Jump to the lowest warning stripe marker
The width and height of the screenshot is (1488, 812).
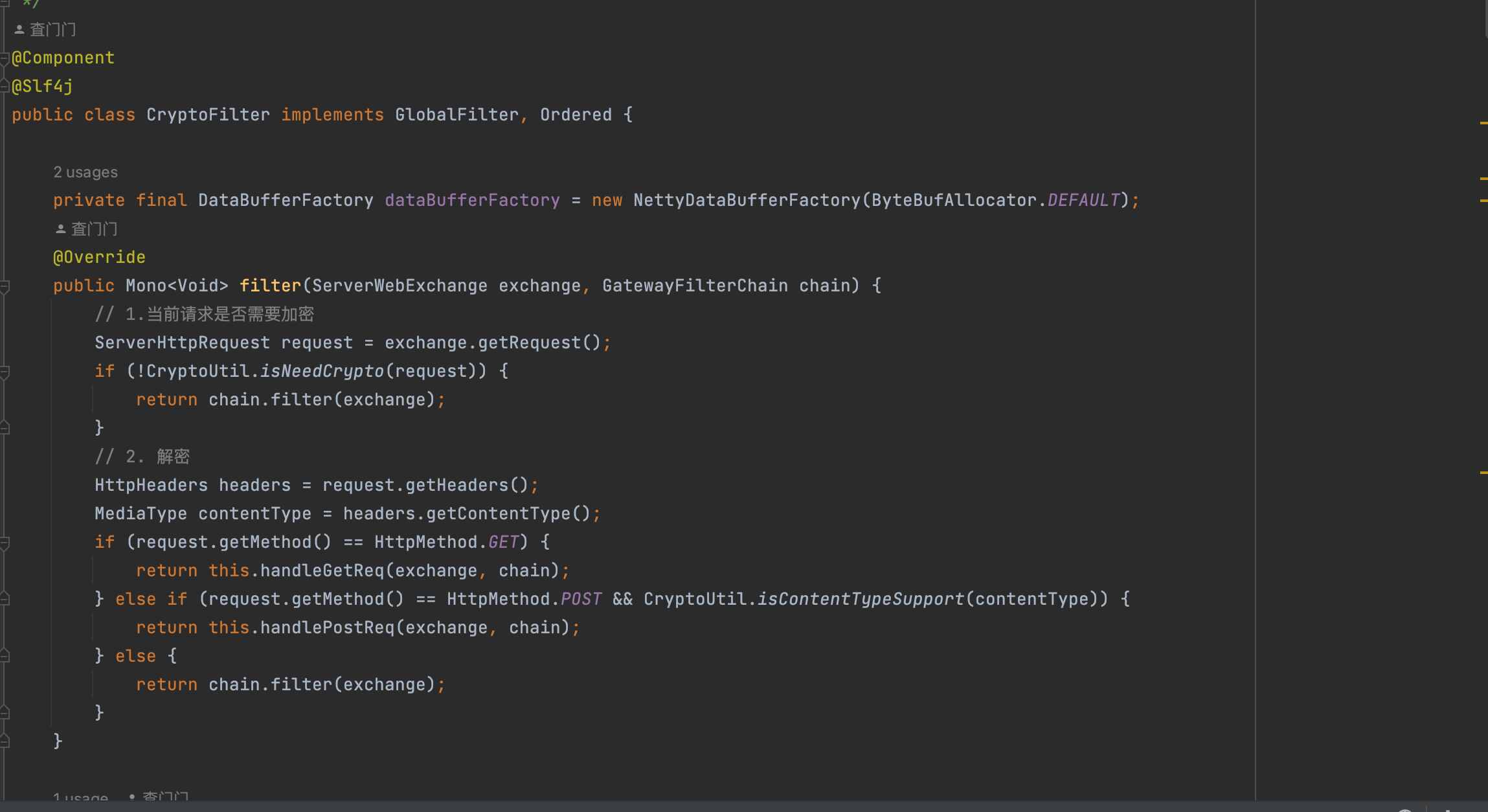[x=1483, y=473]
